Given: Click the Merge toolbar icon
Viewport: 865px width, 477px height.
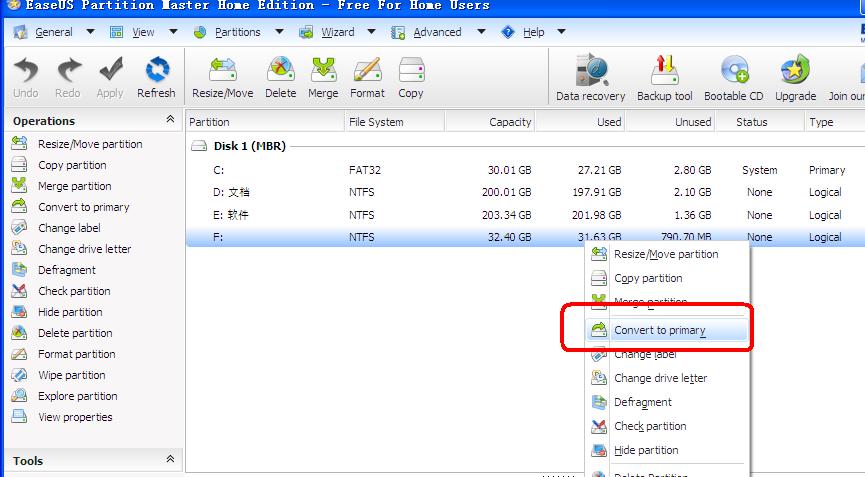Looking at the screenshot, I should [323, 71].
